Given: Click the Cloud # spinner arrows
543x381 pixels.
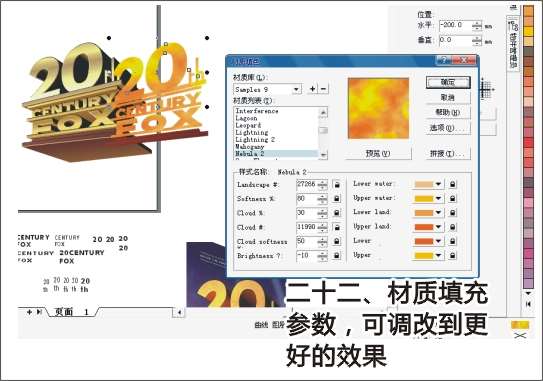Looking at the screenshot, I should click(x=322, y=227).
